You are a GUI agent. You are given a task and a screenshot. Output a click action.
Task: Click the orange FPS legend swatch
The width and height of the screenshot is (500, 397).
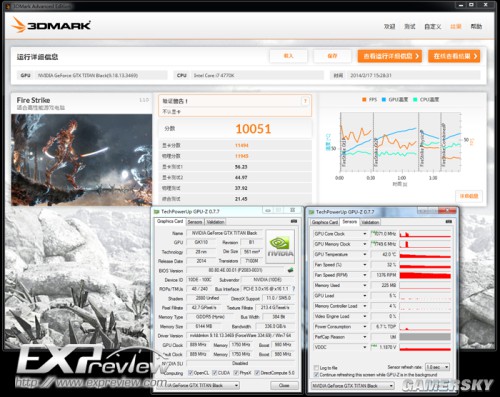pos(364,100)
